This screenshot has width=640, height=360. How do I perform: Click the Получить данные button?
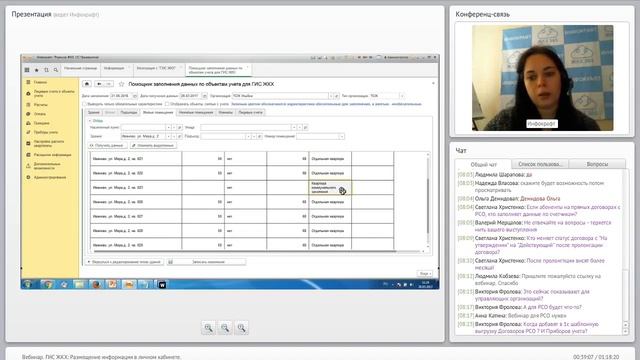click(107, 145)
